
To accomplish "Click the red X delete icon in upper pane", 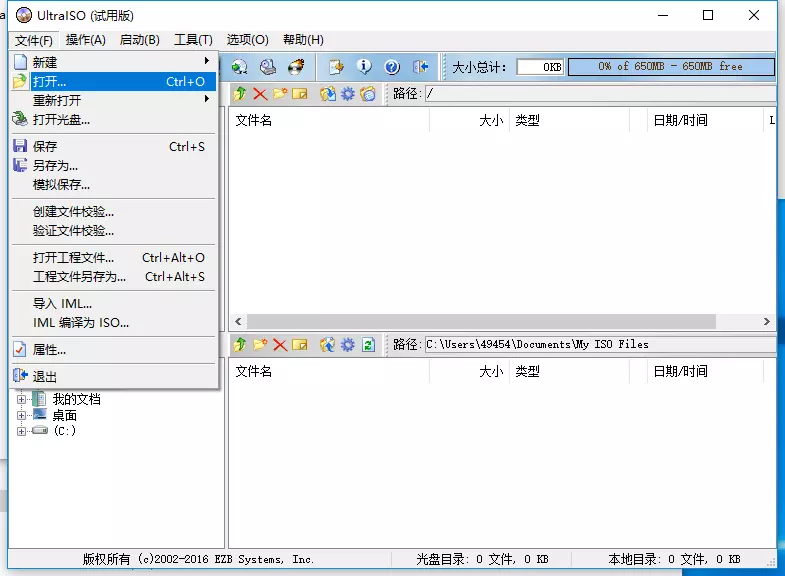I will point(260,94).
